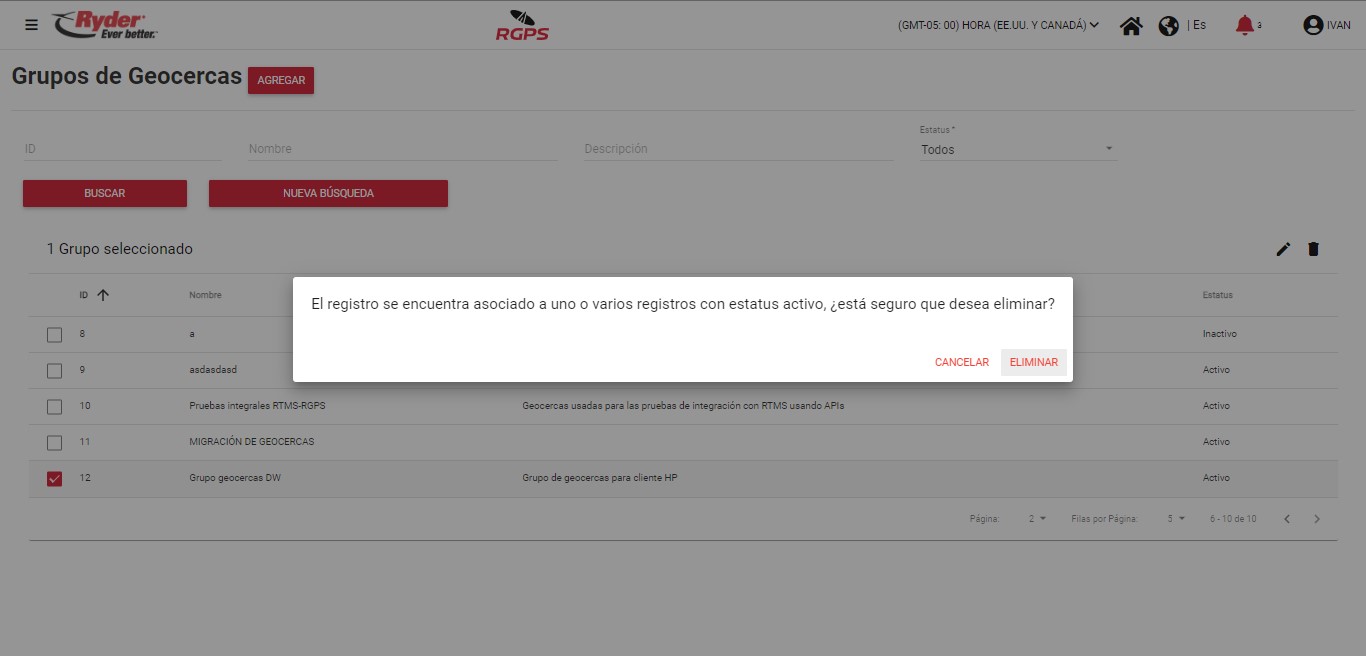This screenshot has height=656, width=1366.
Task: Check the box for row 8
Action: 55,335
